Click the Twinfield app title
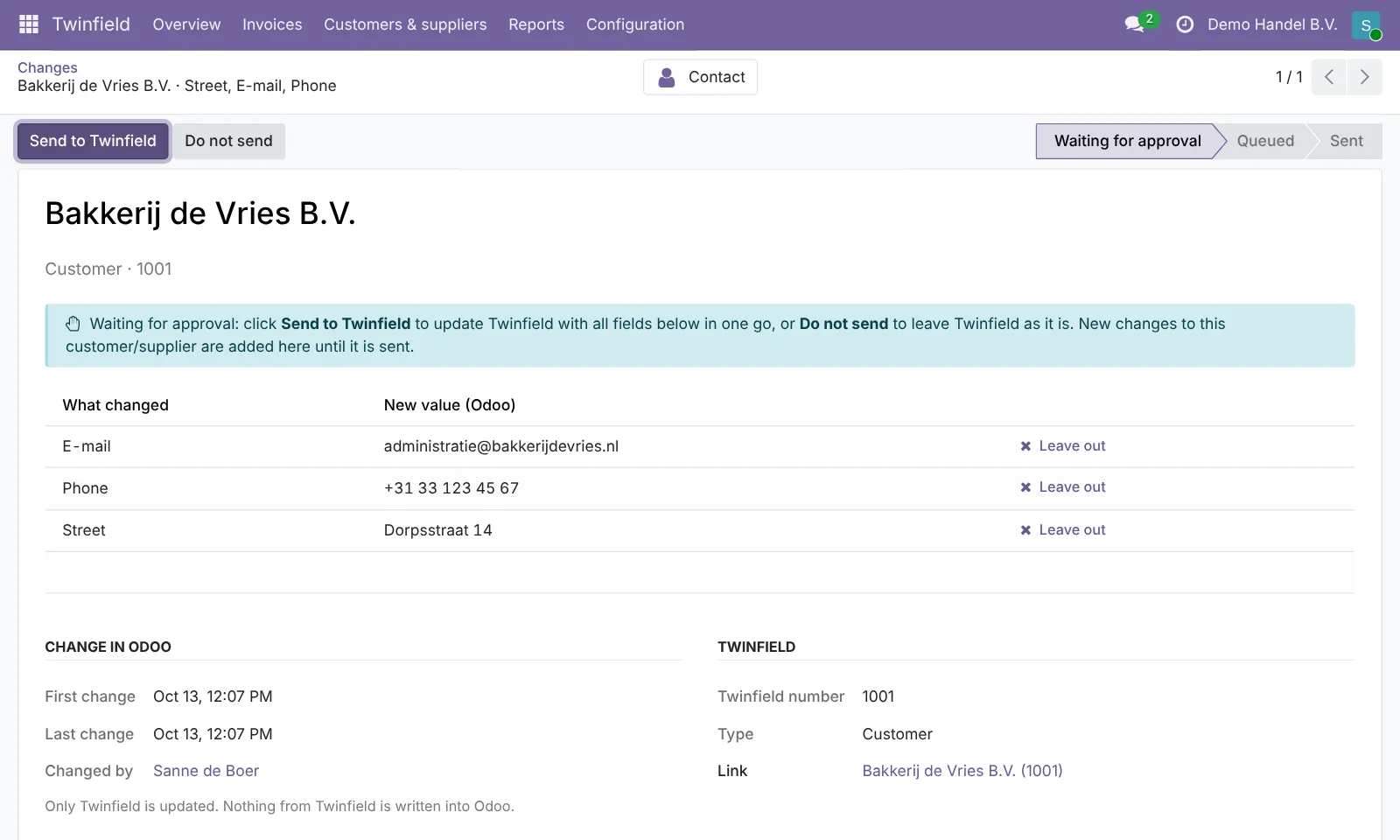Image resolution: width=1400 pixels, height=840 pixels. pyautogui.click(x=91, y=24)
